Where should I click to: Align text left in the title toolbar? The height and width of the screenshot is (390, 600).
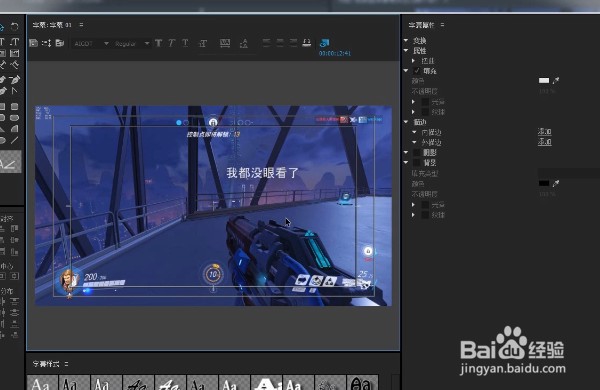point(266,43)
